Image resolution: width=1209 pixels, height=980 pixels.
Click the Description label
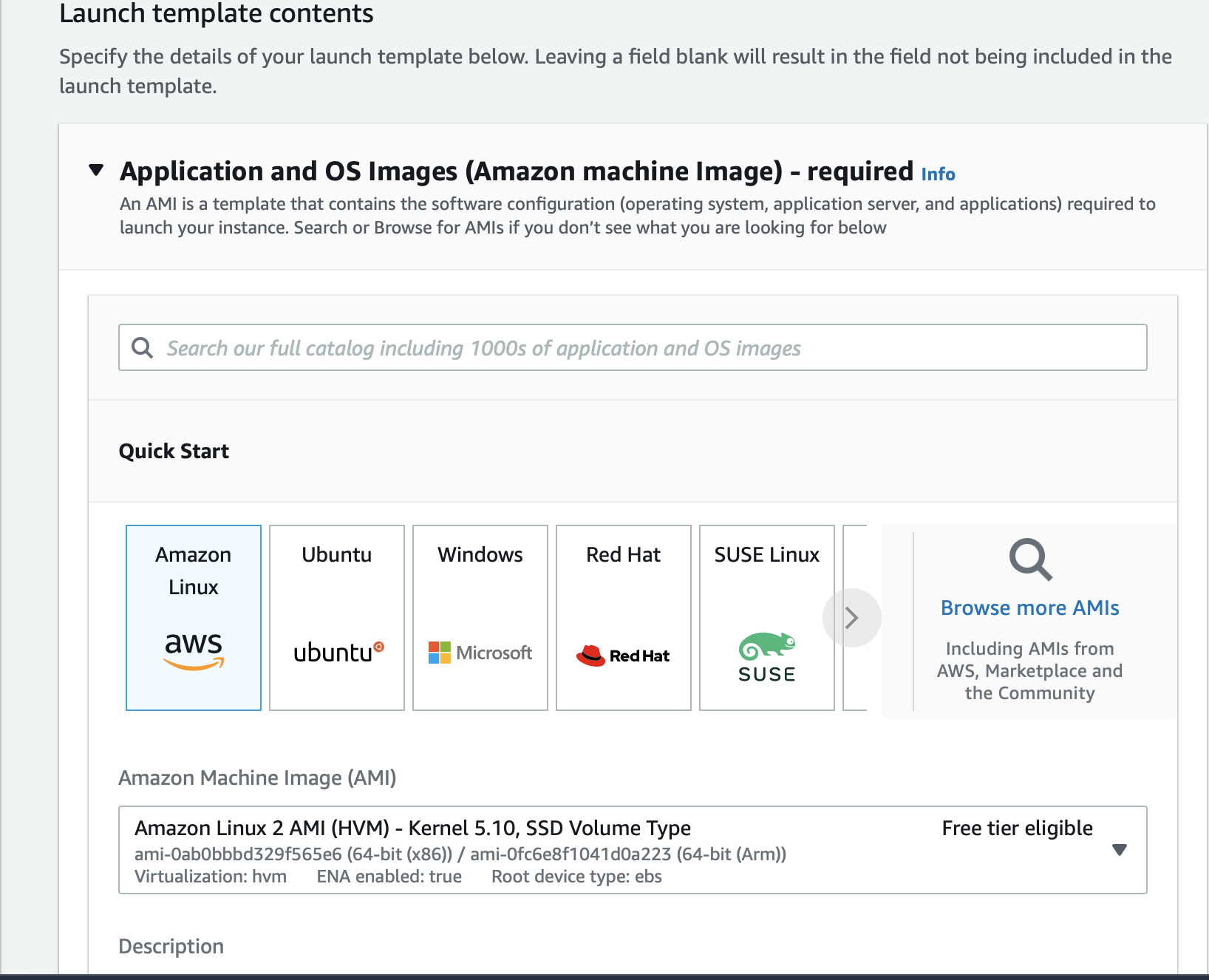click(x=171, y=946)
